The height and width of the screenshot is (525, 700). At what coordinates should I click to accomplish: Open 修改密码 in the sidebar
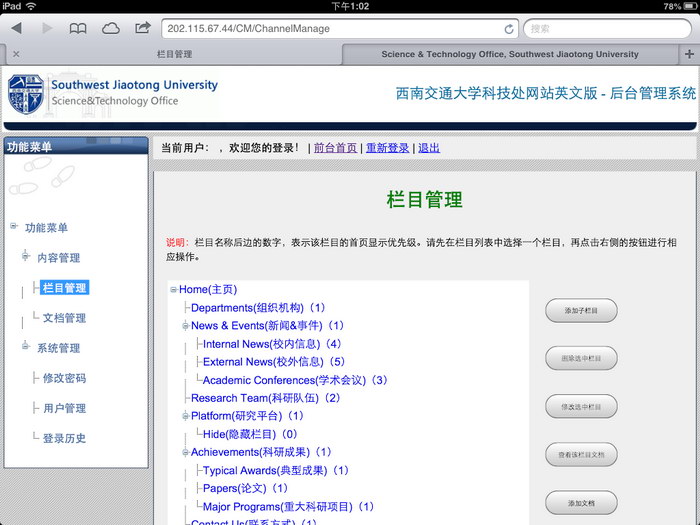click(64, 378)
